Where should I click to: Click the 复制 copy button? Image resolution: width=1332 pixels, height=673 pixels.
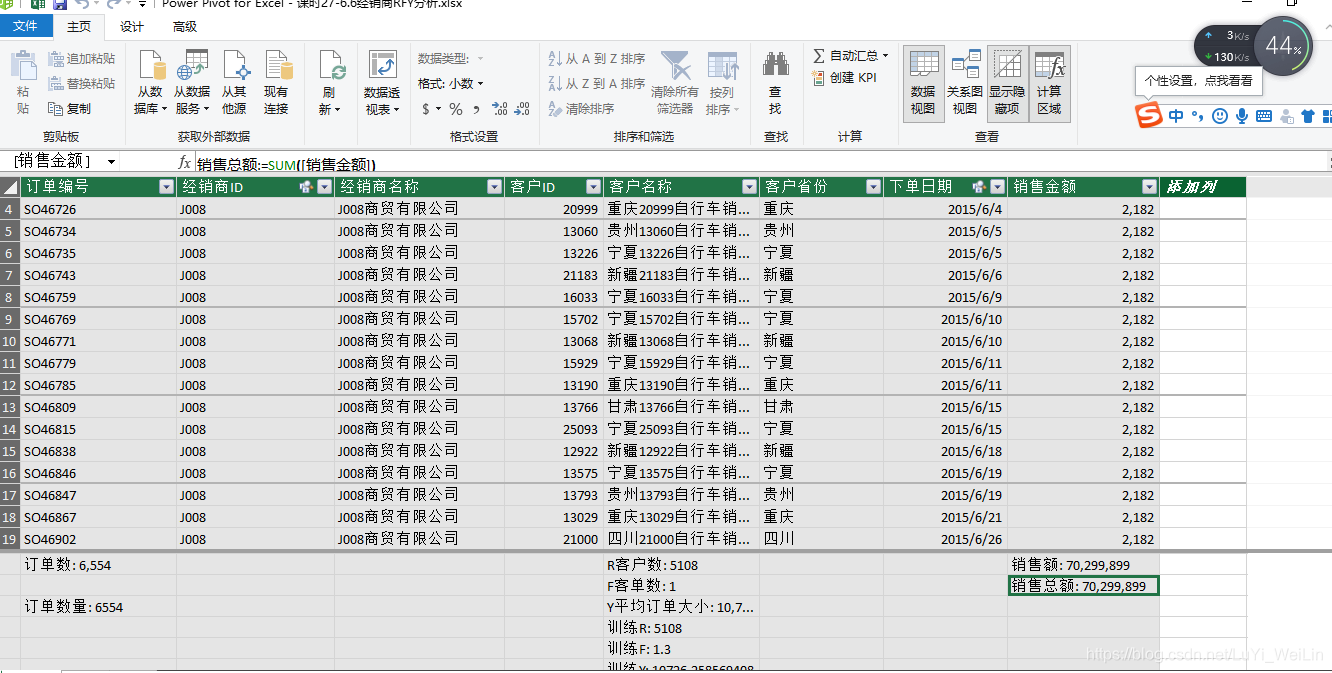click(x=69, y=108)
